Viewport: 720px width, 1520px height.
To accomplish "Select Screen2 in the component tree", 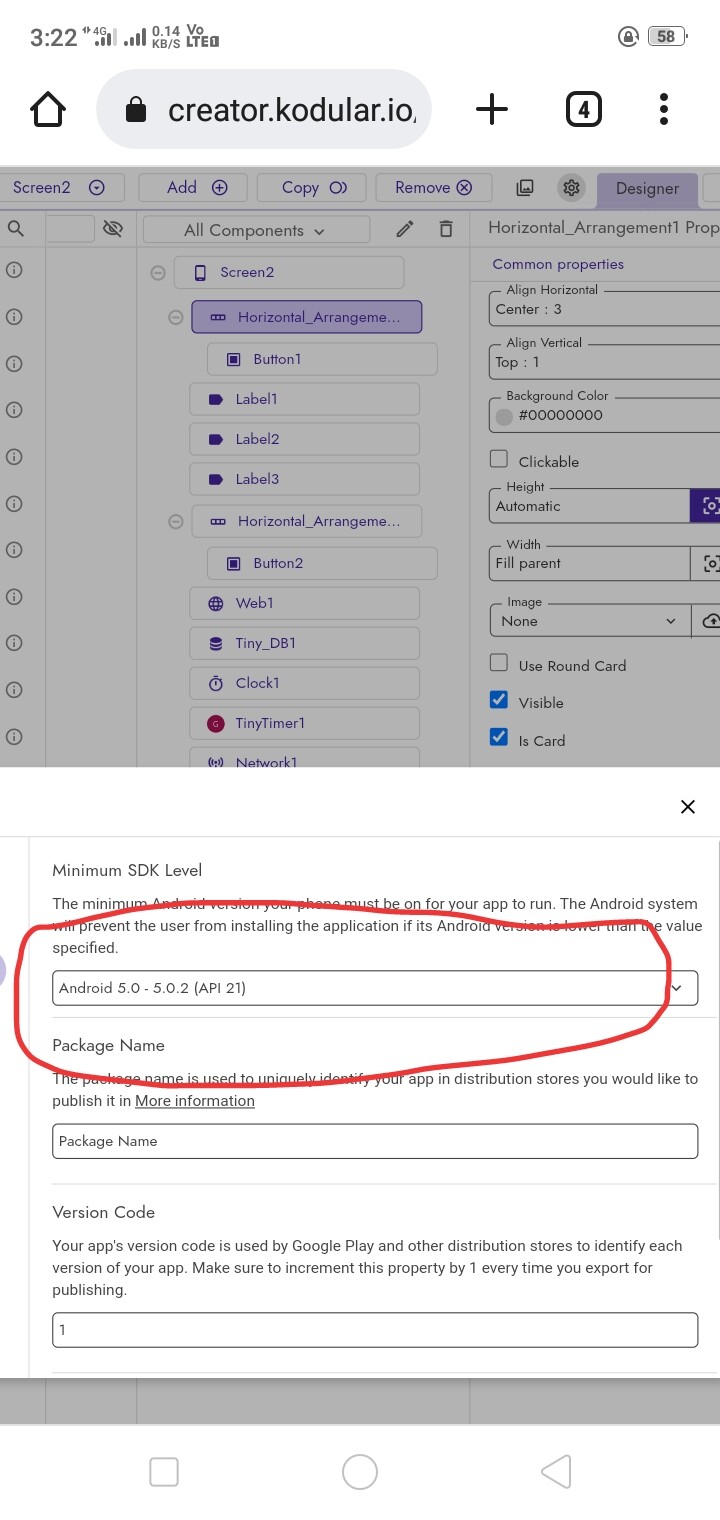I will point(289,272).
